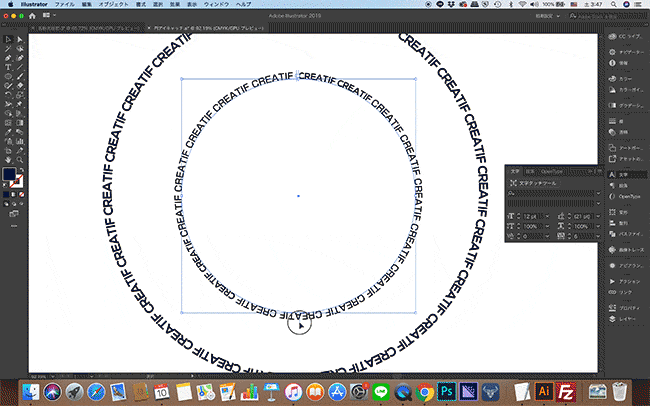Open the パスファインダー panel icon
The height and width of the screenshot is (406, 650).
(612, 234)
